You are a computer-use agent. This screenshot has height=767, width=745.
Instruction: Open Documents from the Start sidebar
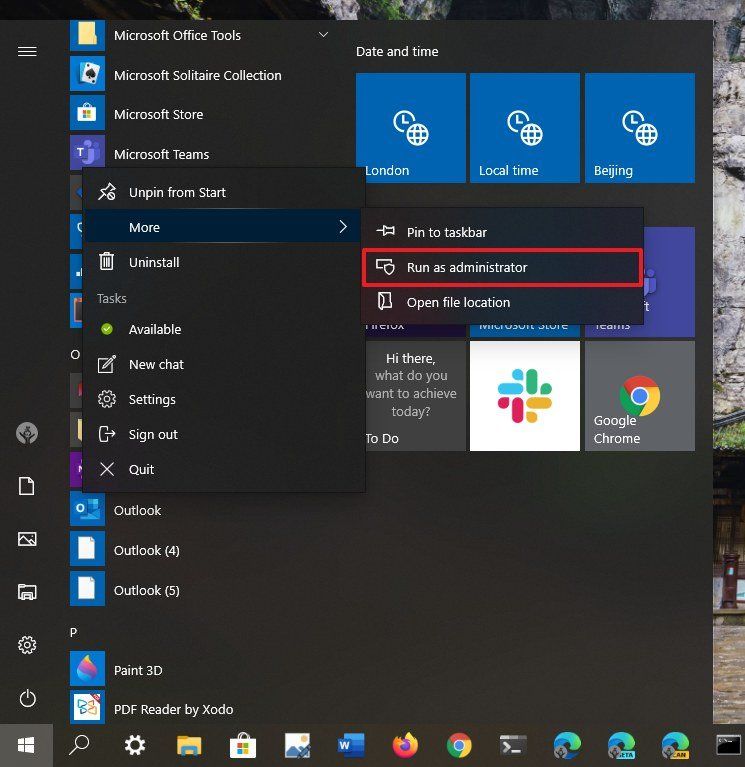[27, 486]
